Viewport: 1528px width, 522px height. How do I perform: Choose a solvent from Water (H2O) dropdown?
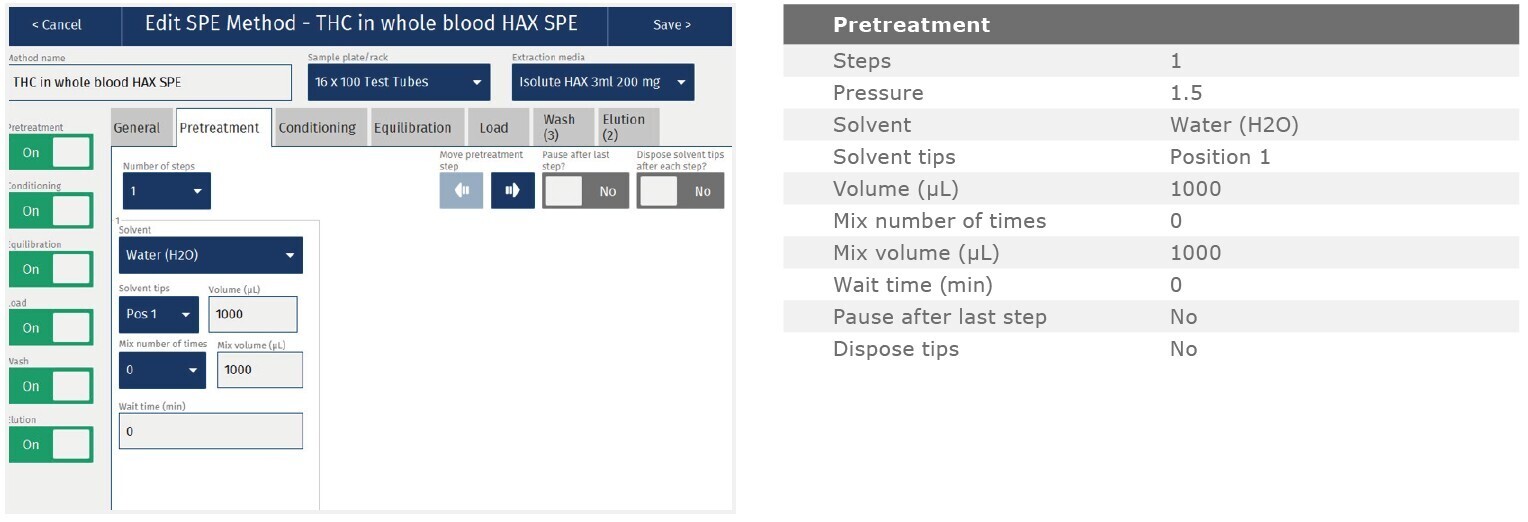coord(210,255)
